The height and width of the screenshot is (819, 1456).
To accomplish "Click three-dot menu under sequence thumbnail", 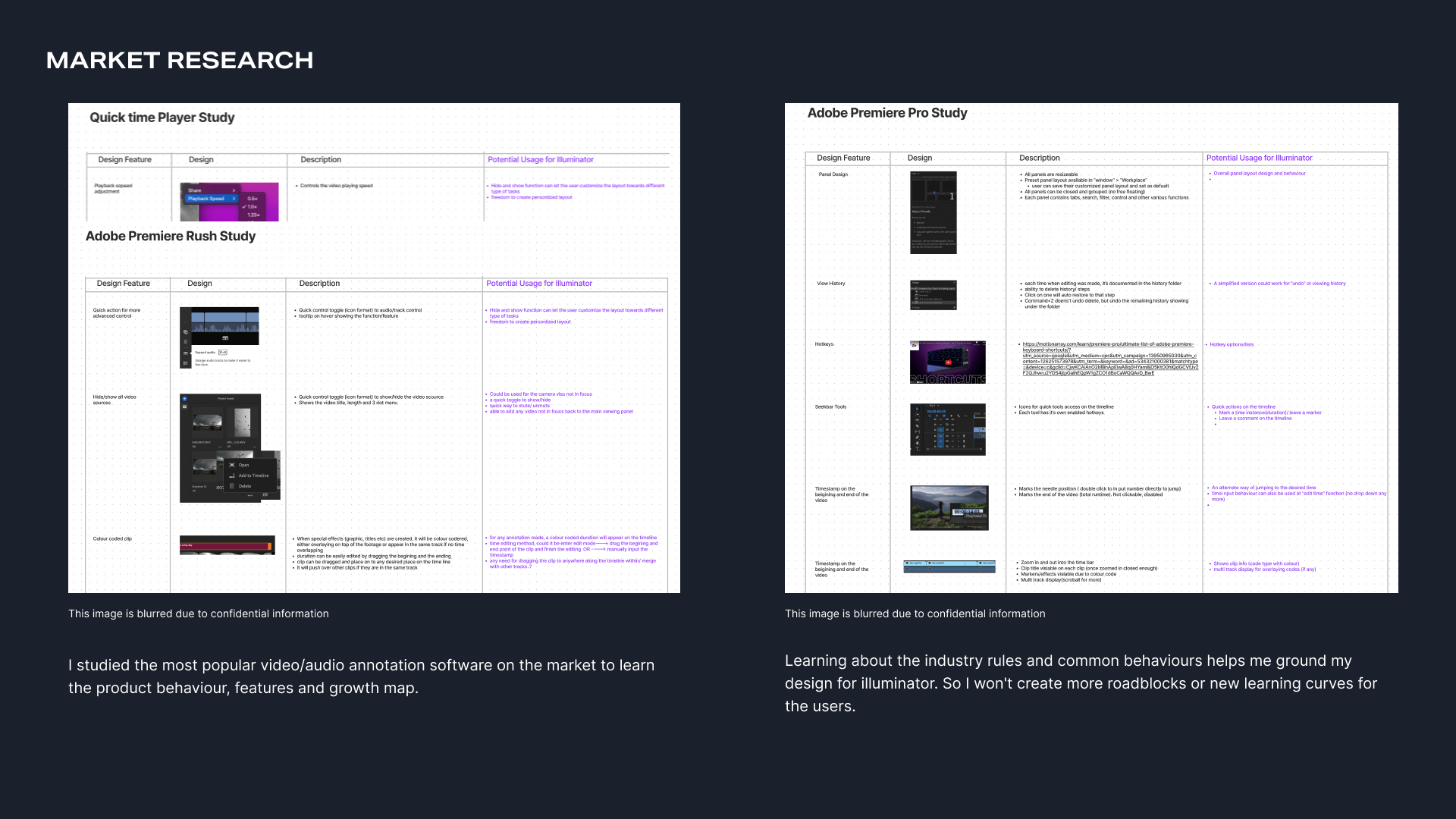I will pos(249,495).
